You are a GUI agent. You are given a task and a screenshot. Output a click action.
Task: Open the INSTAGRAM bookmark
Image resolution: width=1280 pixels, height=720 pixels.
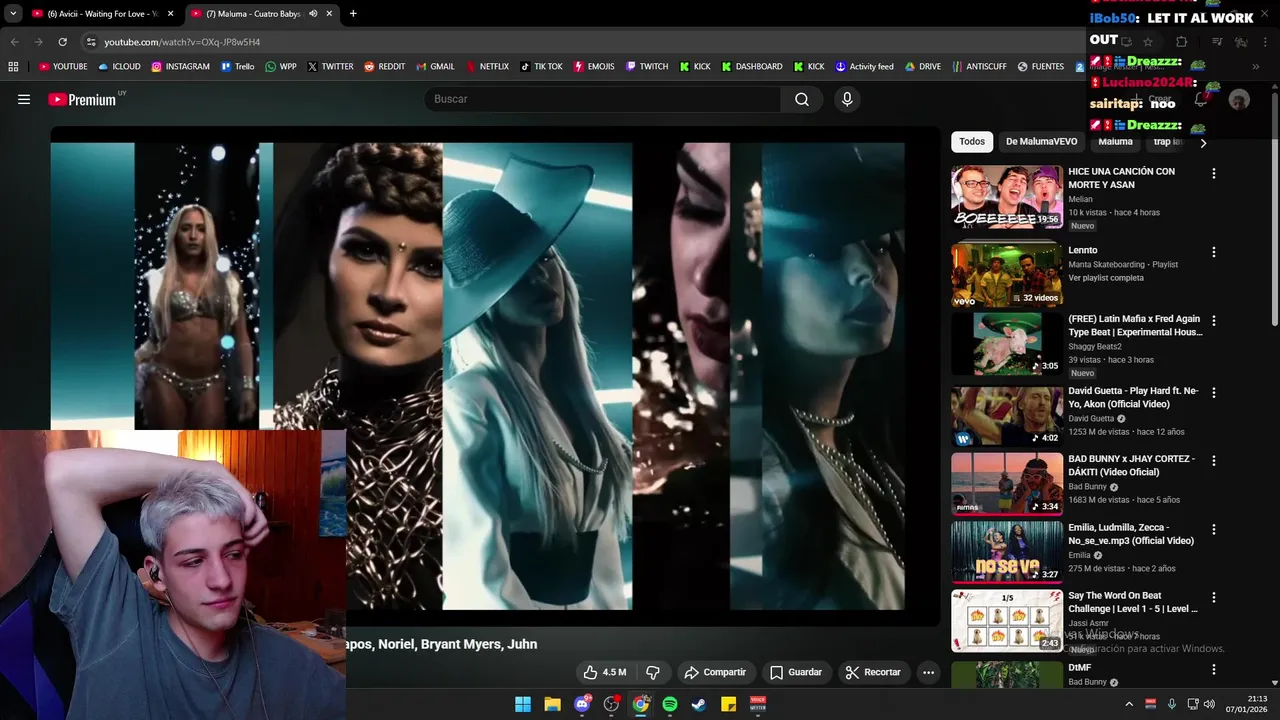(181, 67)
